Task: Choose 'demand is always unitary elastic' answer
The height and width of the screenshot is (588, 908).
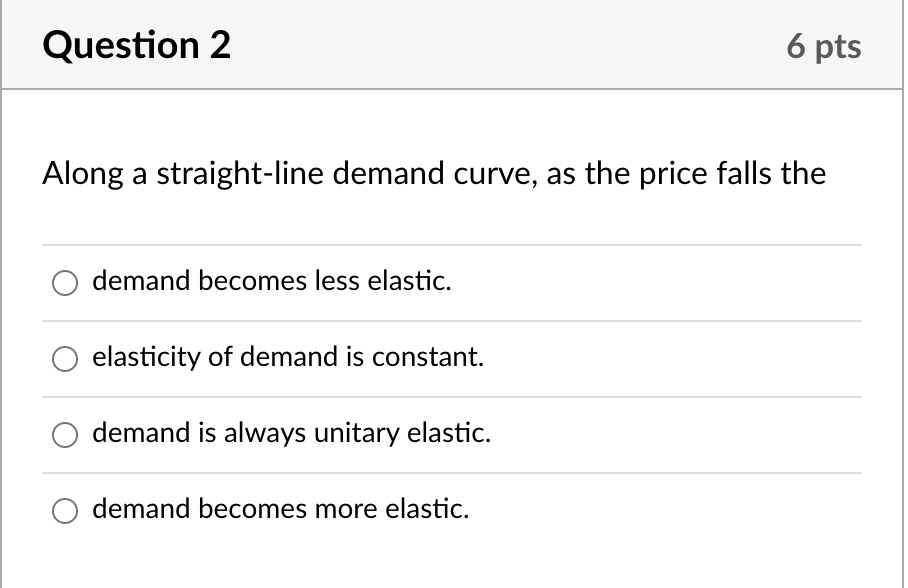Action: [64, 434]
